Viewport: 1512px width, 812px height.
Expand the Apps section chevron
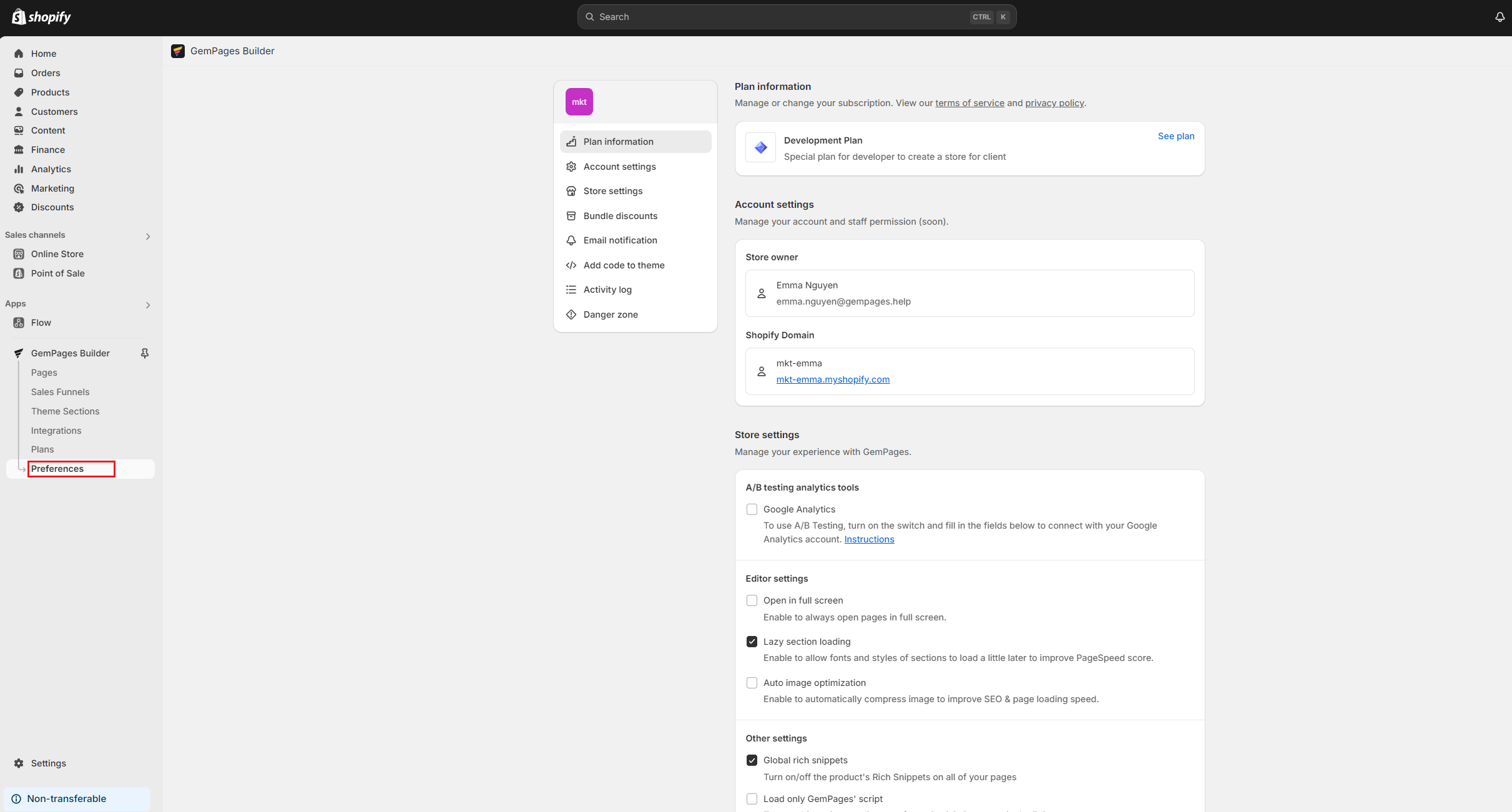coord(148,305)
